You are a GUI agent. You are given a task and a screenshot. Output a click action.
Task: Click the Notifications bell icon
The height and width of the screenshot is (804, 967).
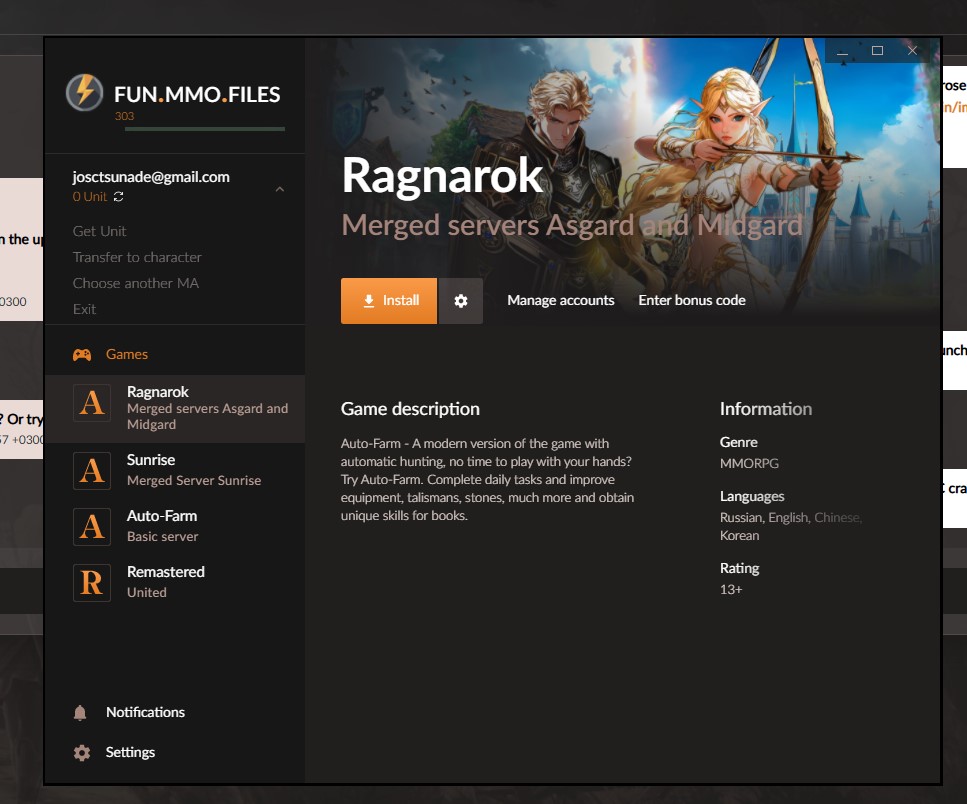pyautogui.click(x=81, y=713)
